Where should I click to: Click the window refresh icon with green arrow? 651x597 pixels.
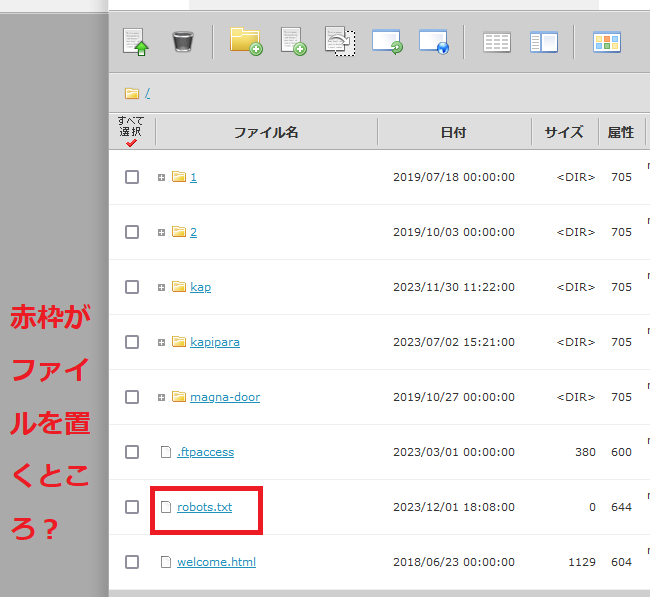[x=386, y=41]
